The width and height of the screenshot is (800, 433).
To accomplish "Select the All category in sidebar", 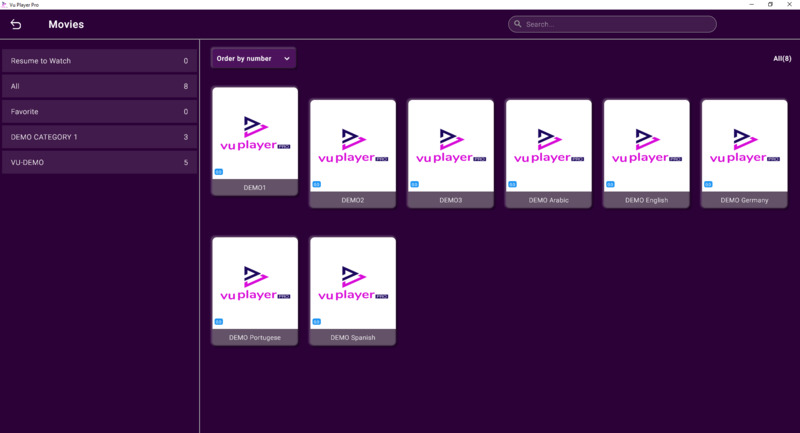I will [x=99, y=86].
